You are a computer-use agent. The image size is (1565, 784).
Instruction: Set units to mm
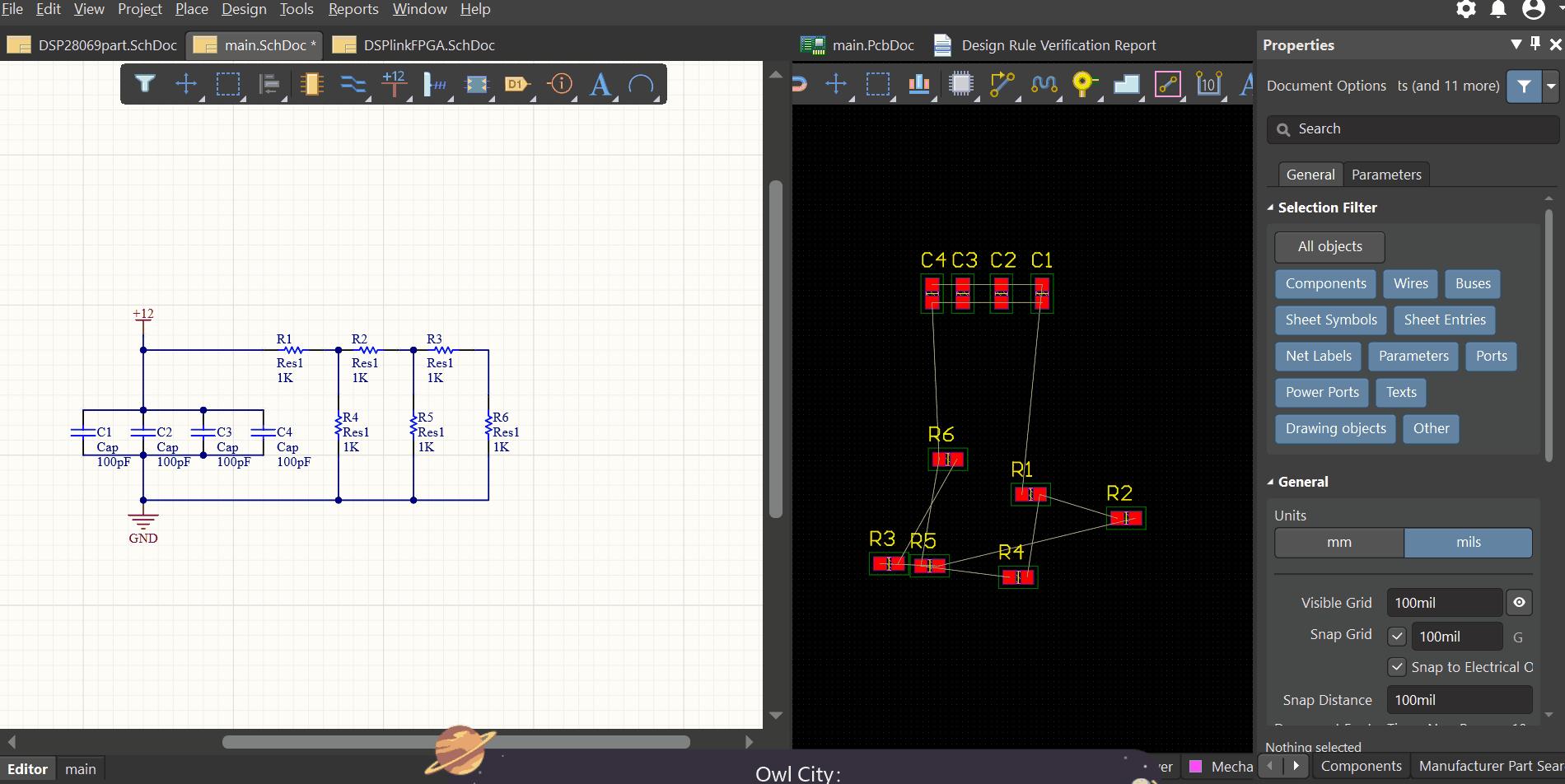1338,542
